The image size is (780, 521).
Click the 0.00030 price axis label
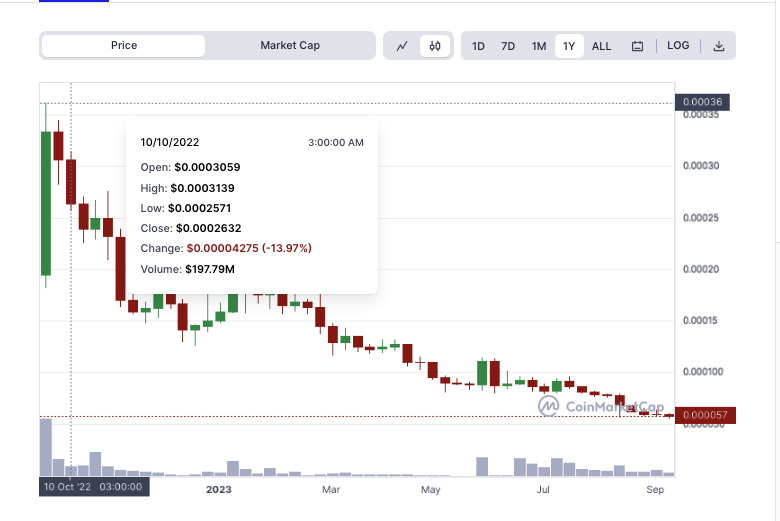click(x=700, y=166)
